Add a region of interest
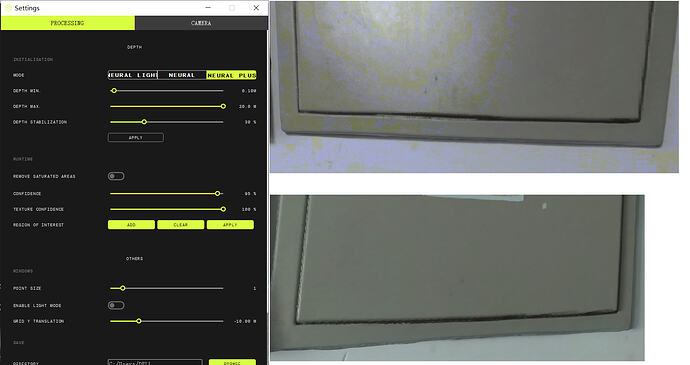 (131, 225)
